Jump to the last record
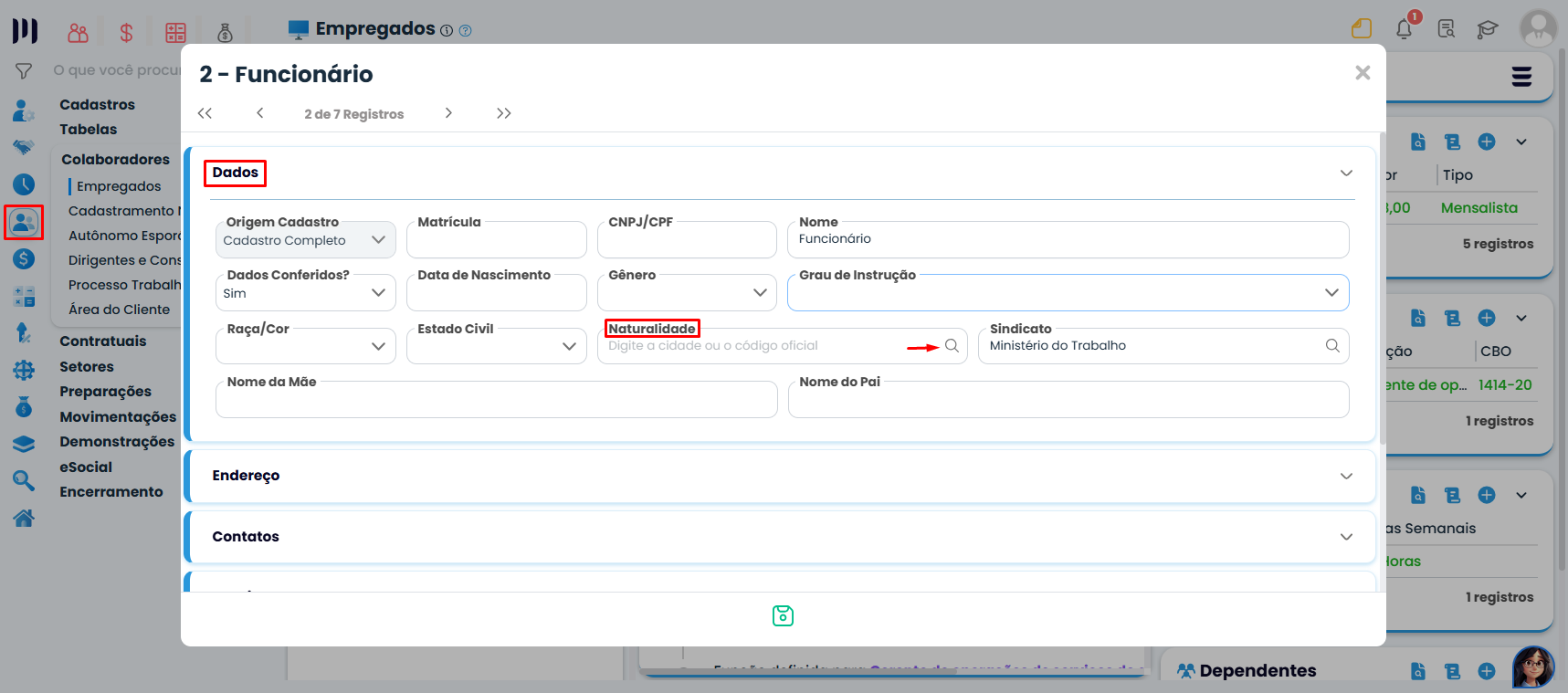 click(503, 113)
